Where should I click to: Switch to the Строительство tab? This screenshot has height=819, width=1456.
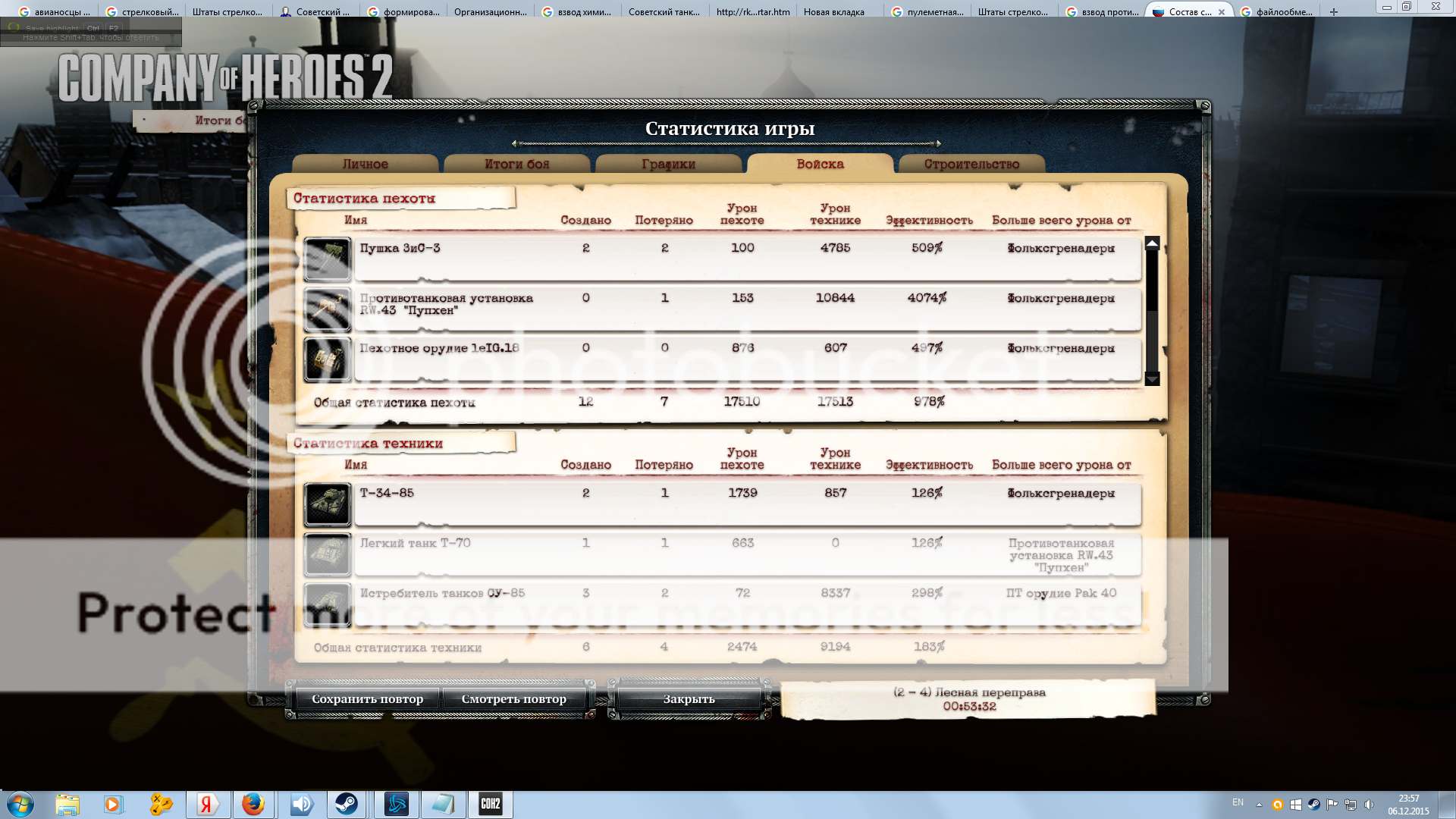[971, 164]
